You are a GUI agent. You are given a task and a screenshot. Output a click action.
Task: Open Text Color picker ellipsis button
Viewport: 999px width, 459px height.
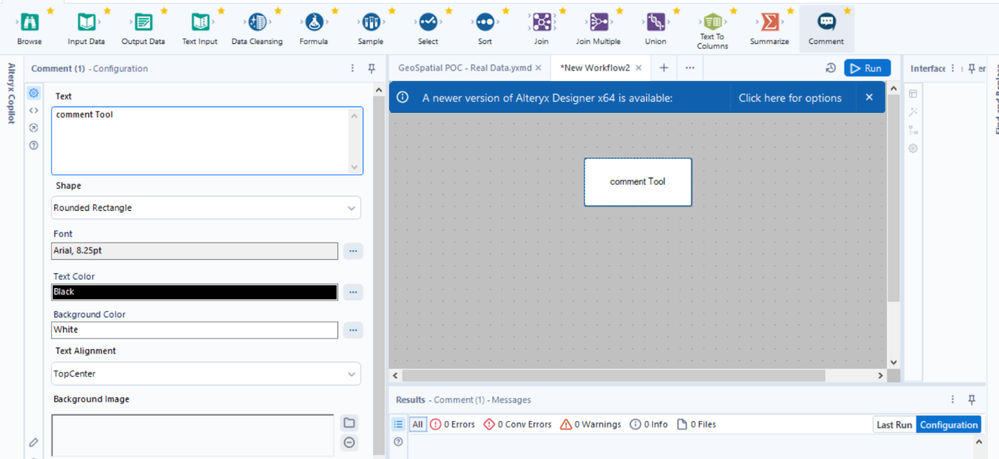353,292
